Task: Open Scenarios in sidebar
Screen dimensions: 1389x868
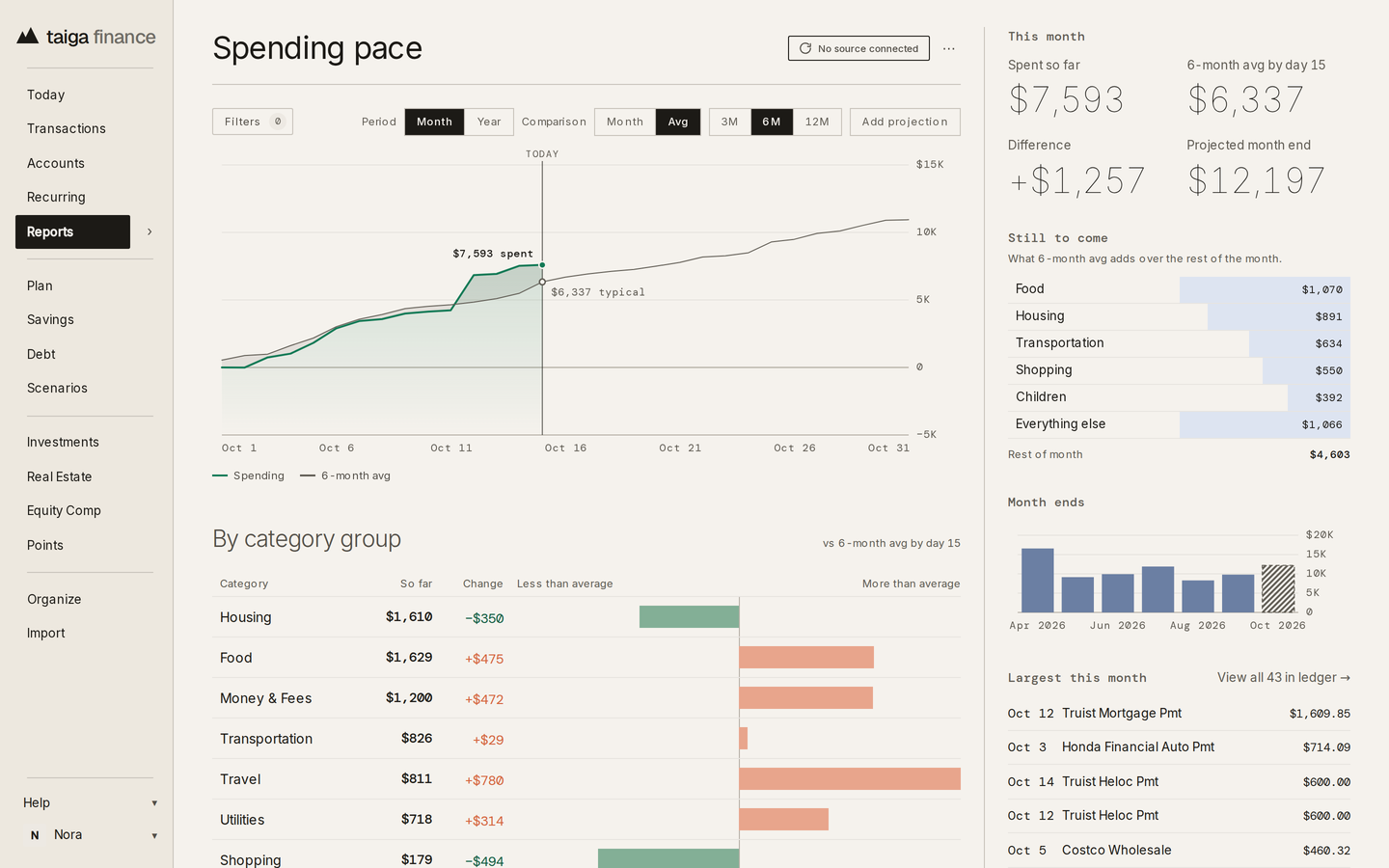Action: [57, 388]
